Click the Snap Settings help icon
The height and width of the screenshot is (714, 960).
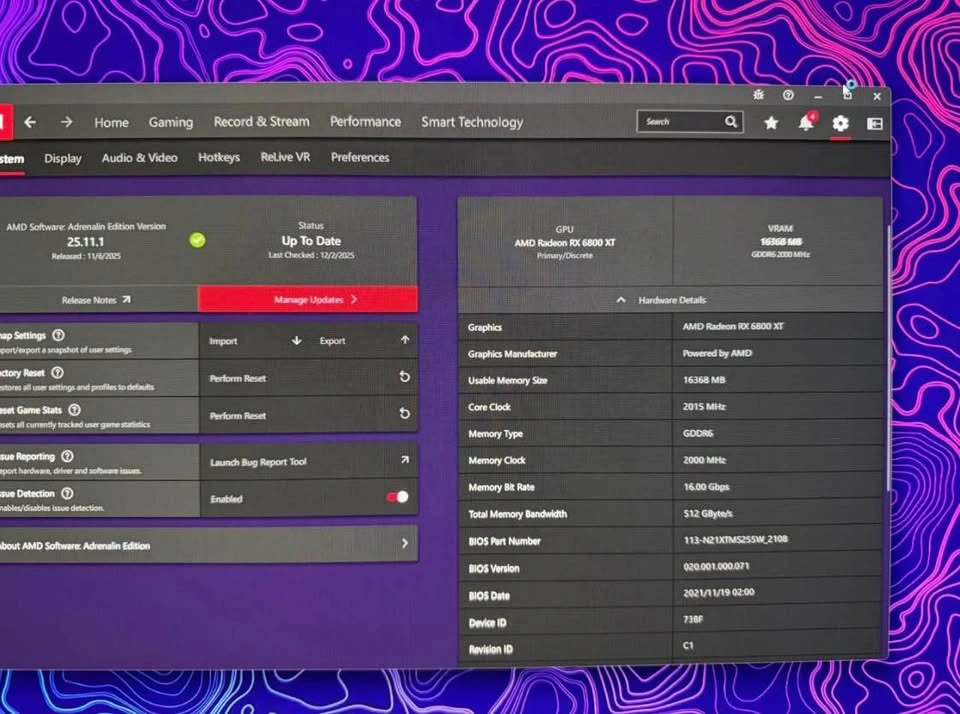(58, 335)
